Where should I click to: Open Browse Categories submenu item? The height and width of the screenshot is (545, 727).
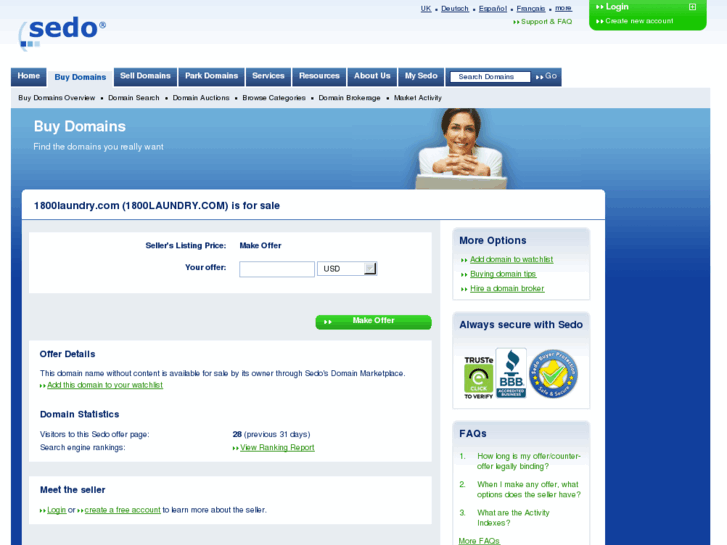[x=274, y=98]
